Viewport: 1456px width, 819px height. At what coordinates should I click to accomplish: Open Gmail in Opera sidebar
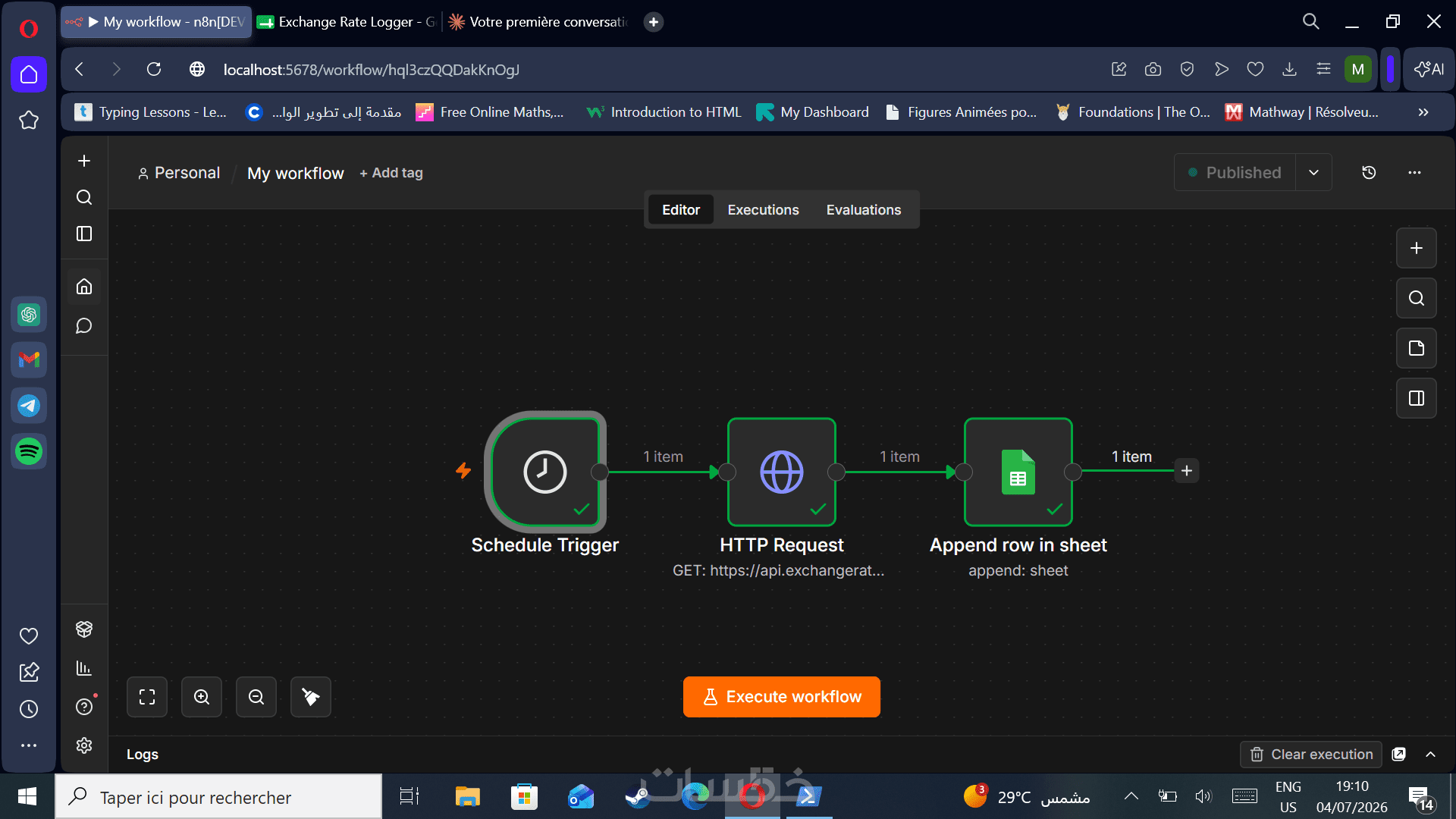[29, 359]
